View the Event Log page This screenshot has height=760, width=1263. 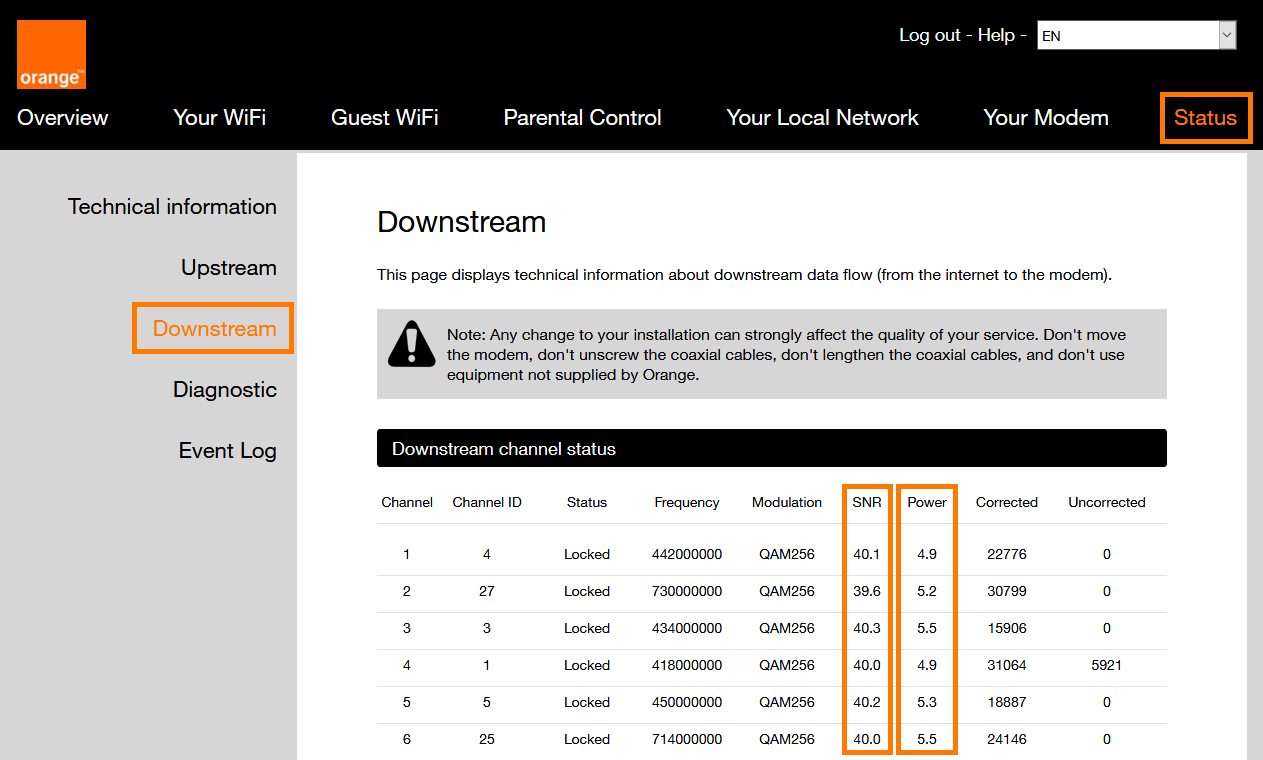tap(227, 451)
